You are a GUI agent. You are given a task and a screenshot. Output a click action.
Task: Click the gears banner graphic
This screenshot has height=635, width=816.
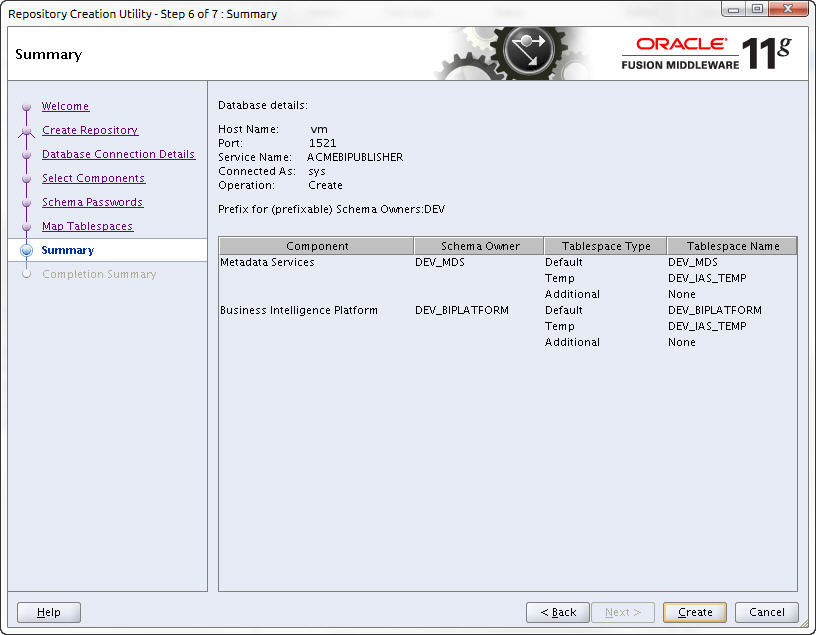pyautogui.click(x=513, y=53)
